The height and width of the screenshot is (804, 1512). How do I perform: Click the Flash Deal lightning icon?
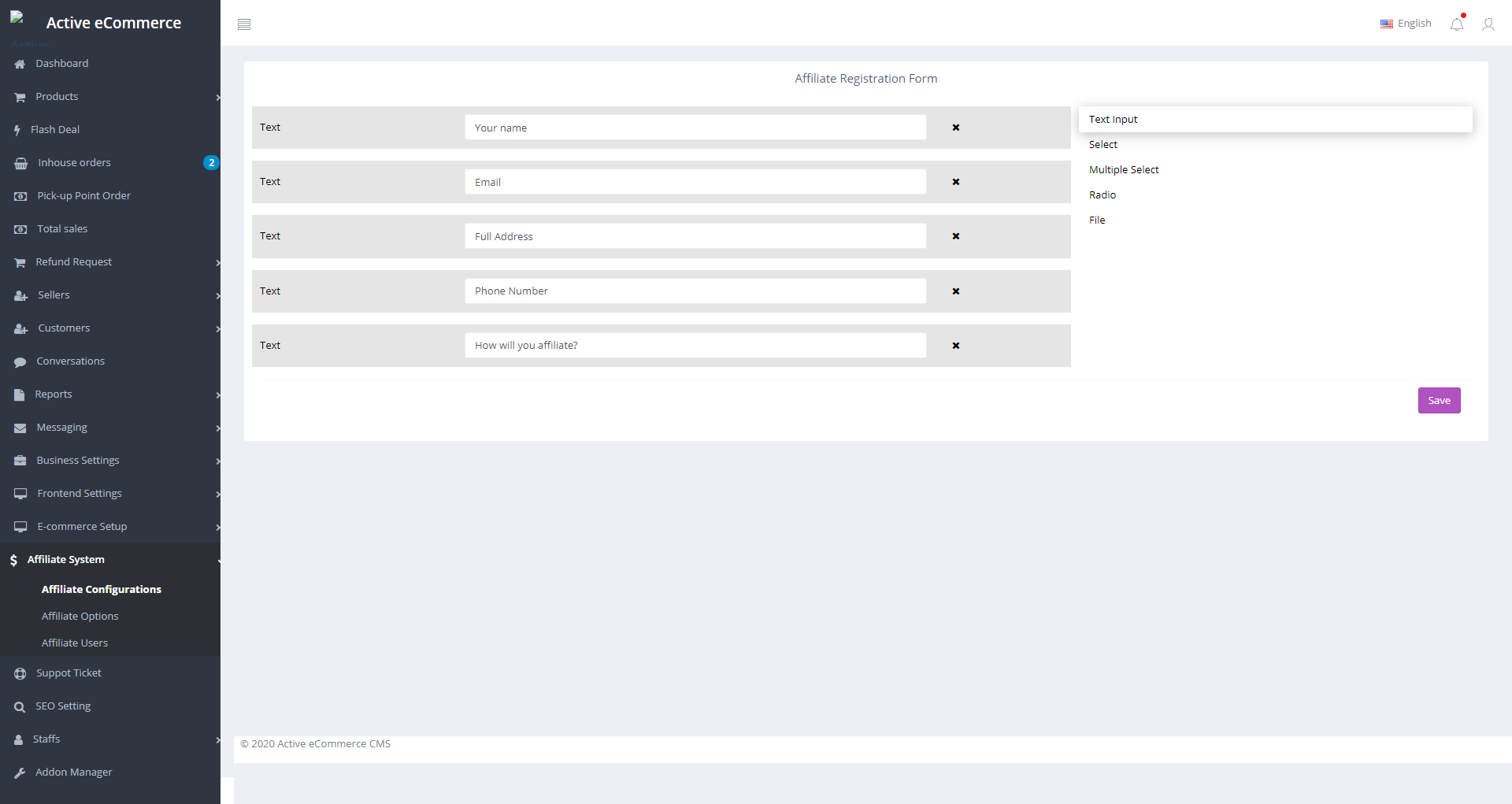pyautogui.click(x=17, y=130)
